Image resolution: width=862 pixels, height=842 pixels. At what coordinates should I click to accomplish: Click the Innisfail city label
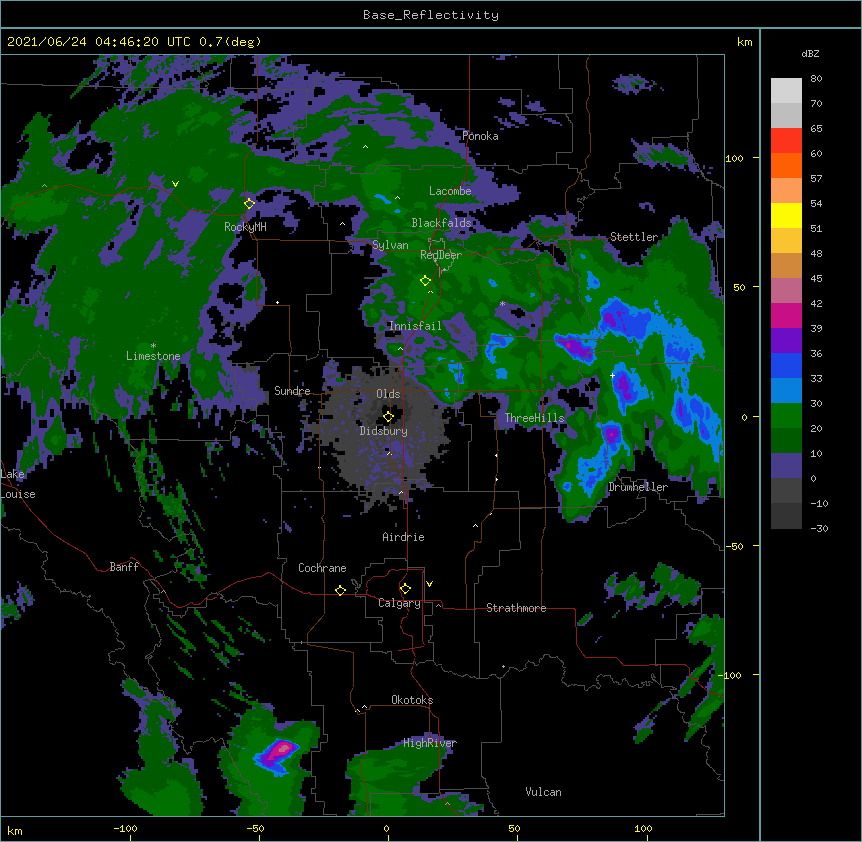tap(415, 326)
